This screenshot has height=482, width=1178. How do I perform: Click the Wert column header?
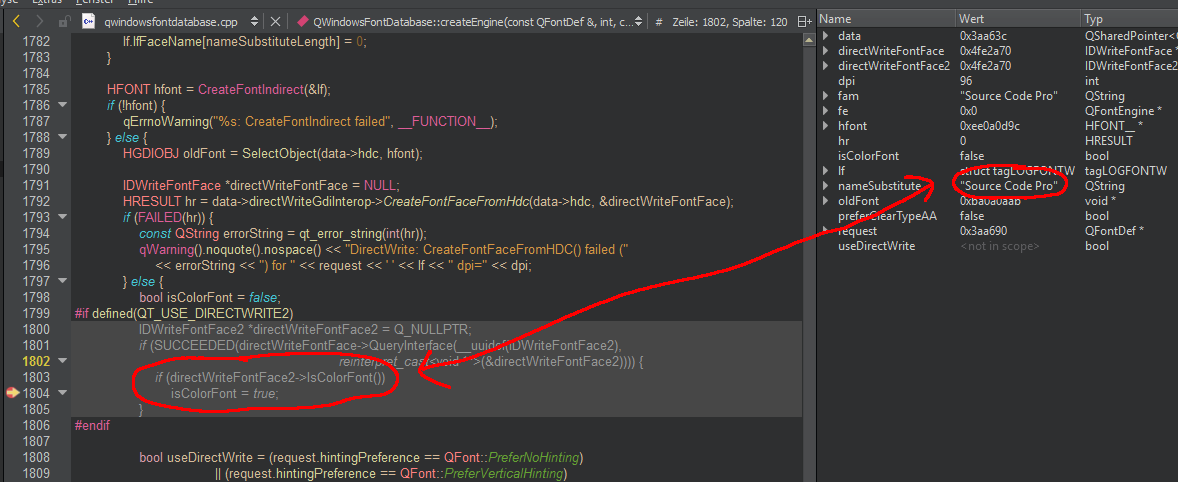coord(1017,19)
